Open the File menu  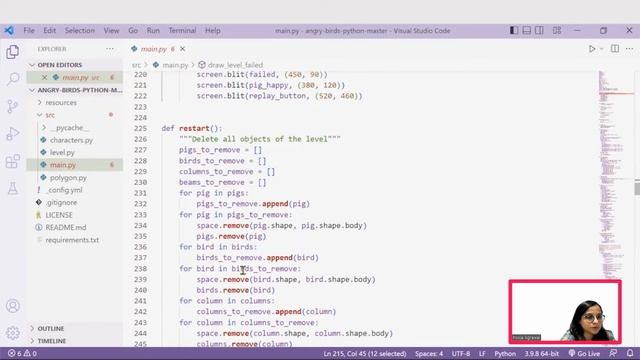(29, 31)
